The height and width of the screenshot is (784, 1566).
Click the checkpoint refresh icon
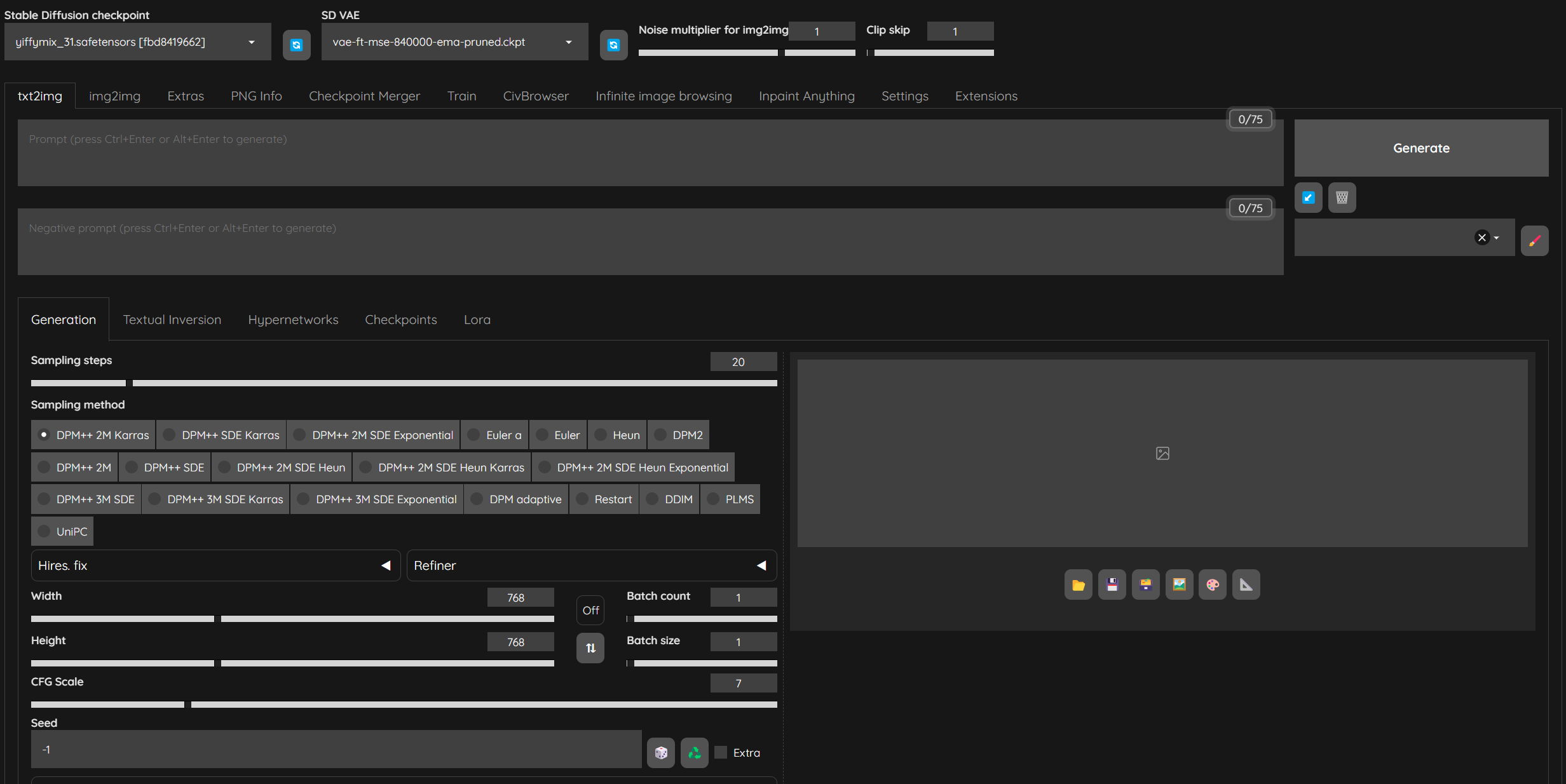tap(296, 45)
